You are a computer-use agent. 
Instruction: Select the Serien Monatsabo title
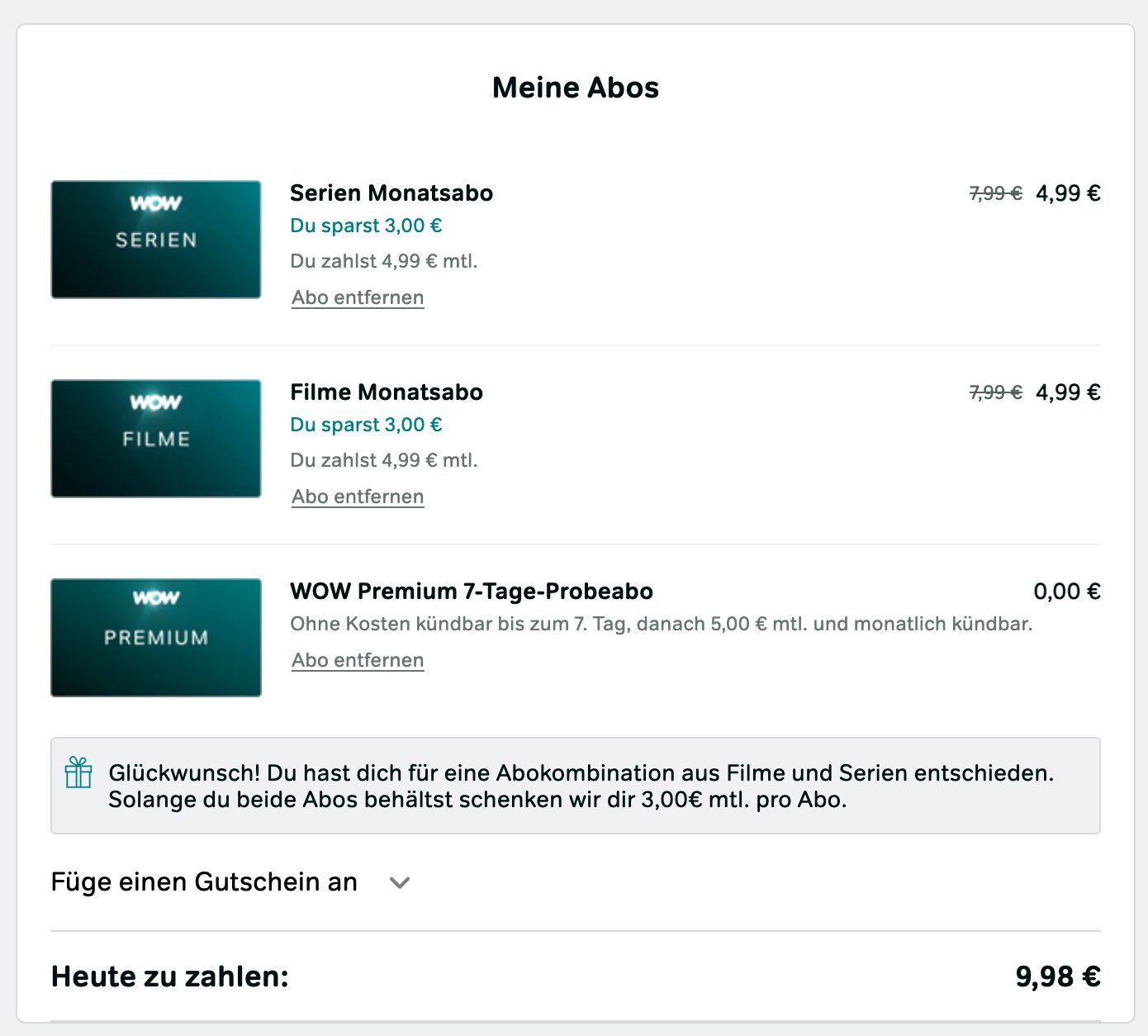(391, 193)
